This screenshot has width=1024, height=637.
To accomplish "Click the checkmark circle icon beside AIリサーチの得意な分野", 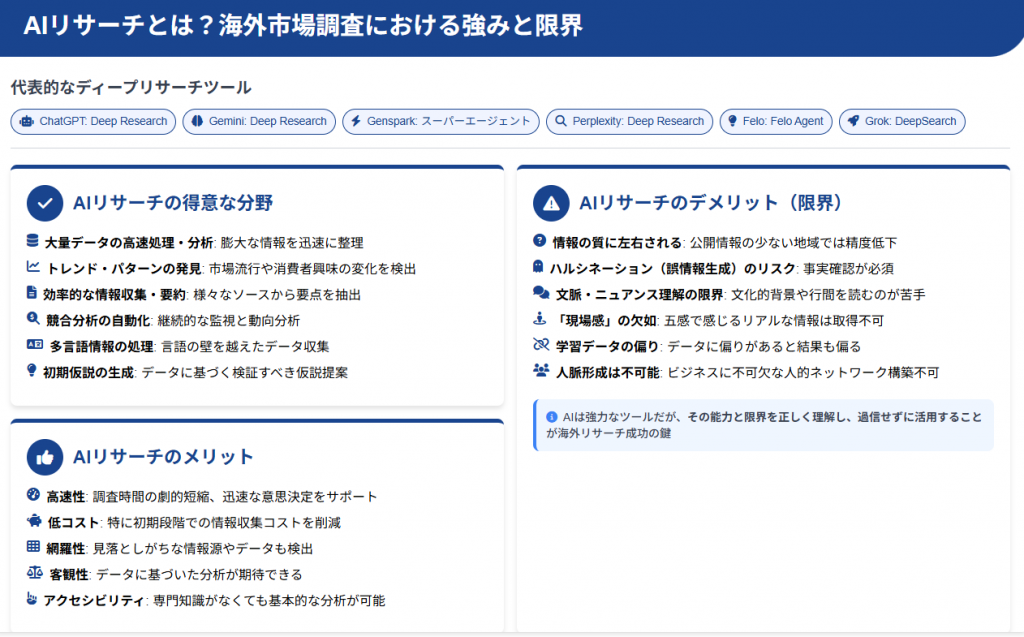I will tap(45, 203).
